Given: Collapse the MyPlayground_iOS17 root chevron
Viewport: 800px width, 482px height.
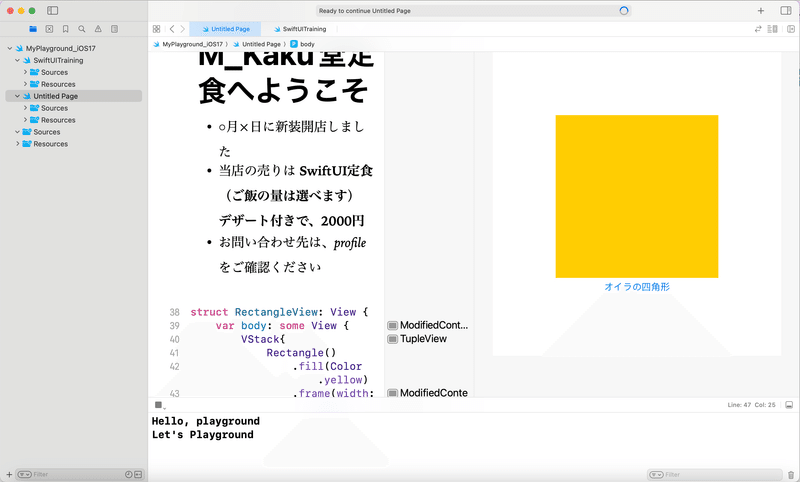Looking at the screenshot, I should [x=10, y=48].
